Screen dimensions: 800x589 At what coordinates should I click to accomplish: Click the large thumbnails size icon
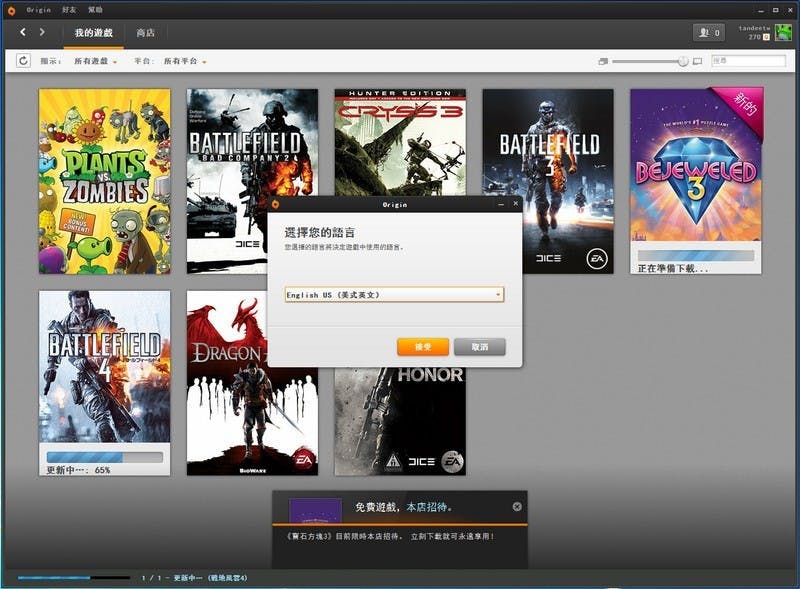pos(697,62)
